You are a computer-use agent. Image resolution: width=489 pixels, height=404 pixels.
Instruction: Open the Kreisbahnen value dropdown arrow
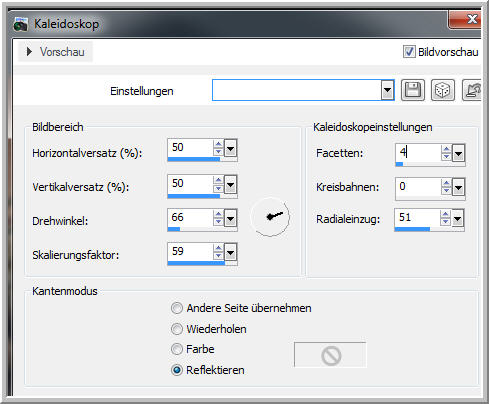click(459, 187)
